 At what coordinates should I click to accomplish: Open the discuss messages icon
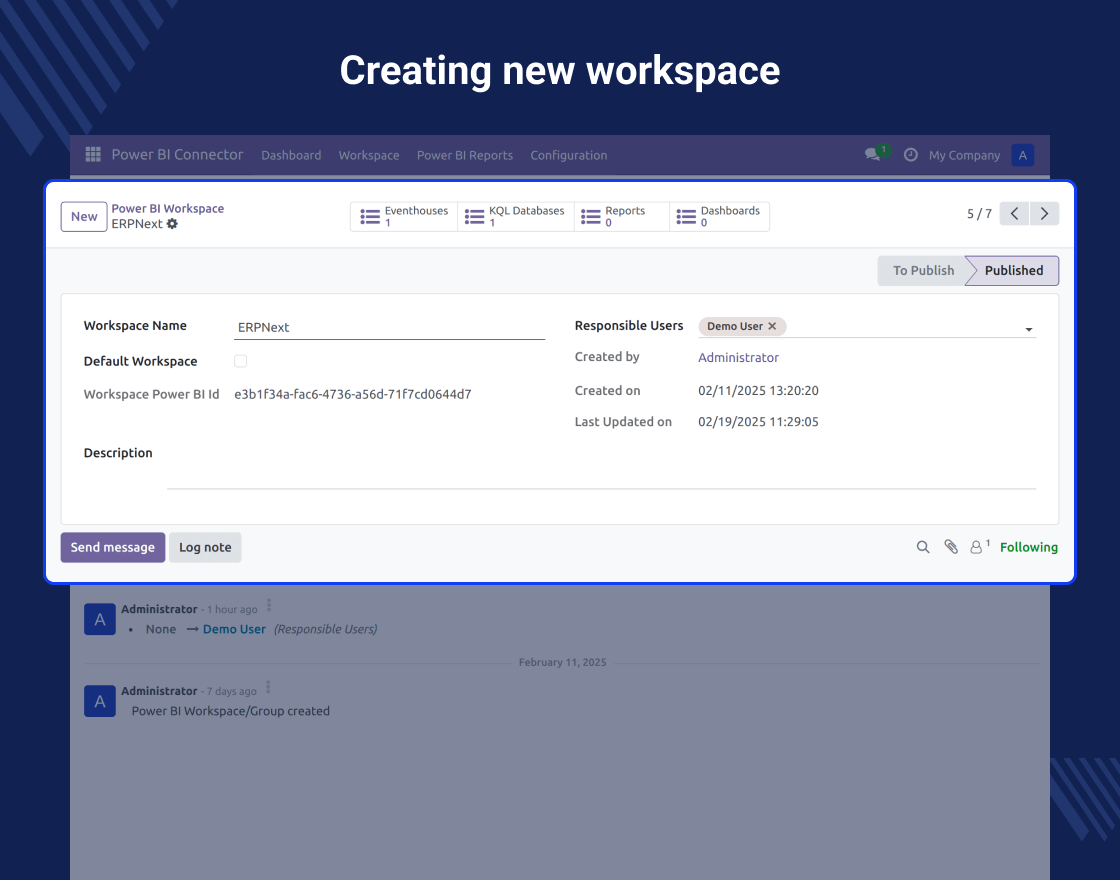tap(872, 155)
